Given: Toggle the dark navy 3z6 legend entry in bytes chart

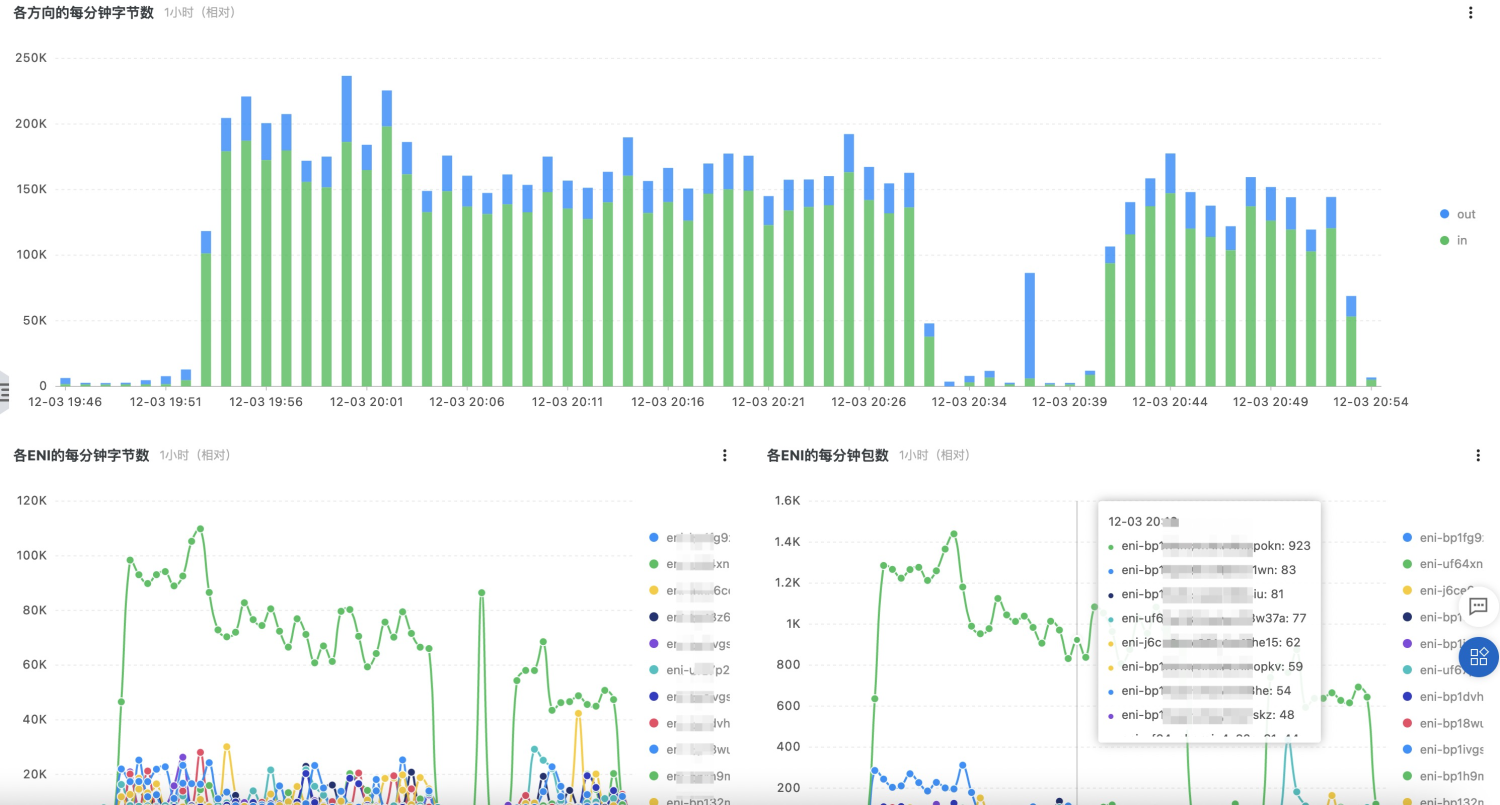Looking at the screenshot, I should pyautogui.click(x=689, y=617).
